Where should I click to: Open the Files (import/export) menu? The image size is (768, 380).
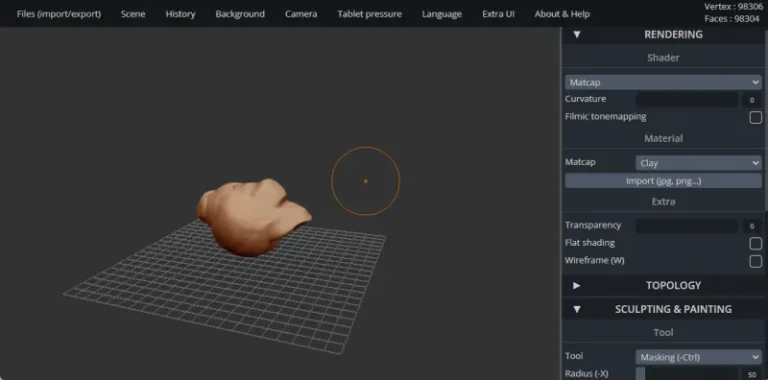[59, 14]
